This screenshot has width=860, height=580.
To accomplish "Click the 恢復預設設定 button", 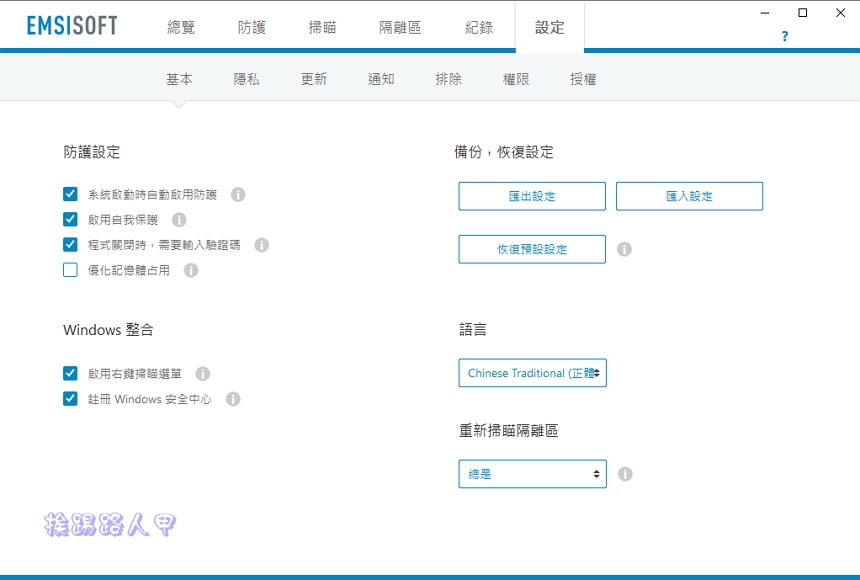I will click(x=532, y=249).
